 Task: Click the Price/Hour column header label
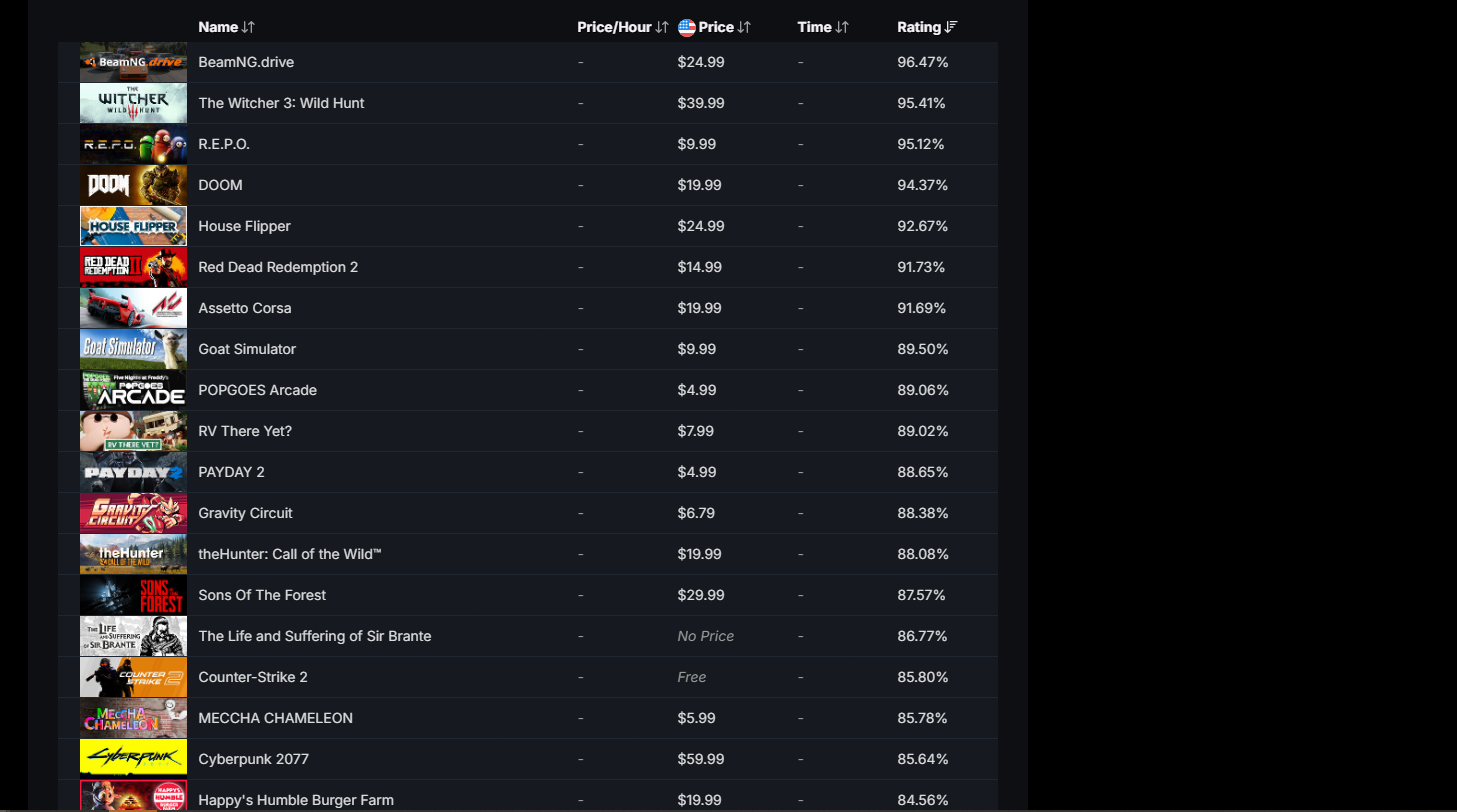click(614, 28)
